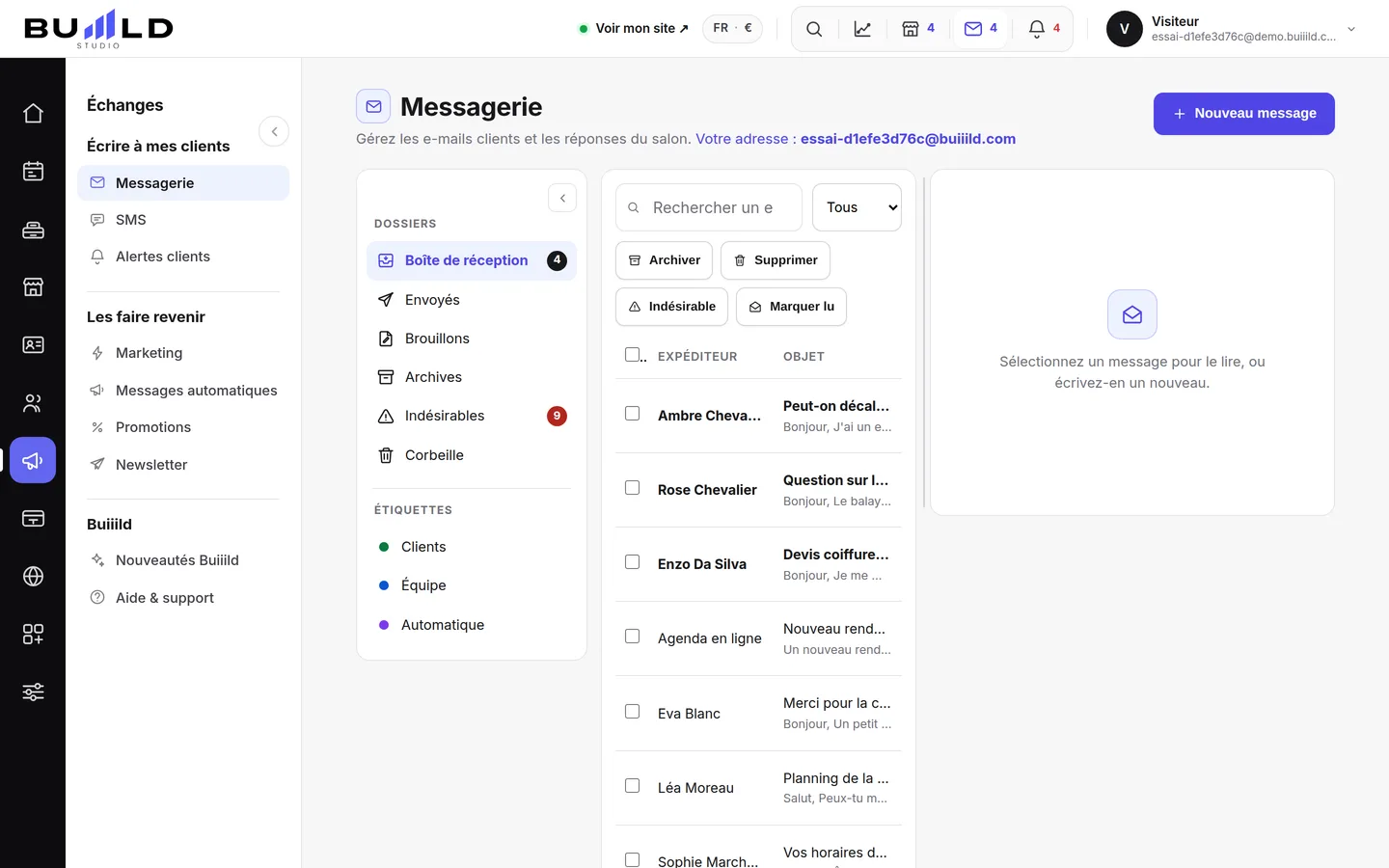Open the settings sliders icon in left rail
The image size is (1389, 868).
coord(33,692)
